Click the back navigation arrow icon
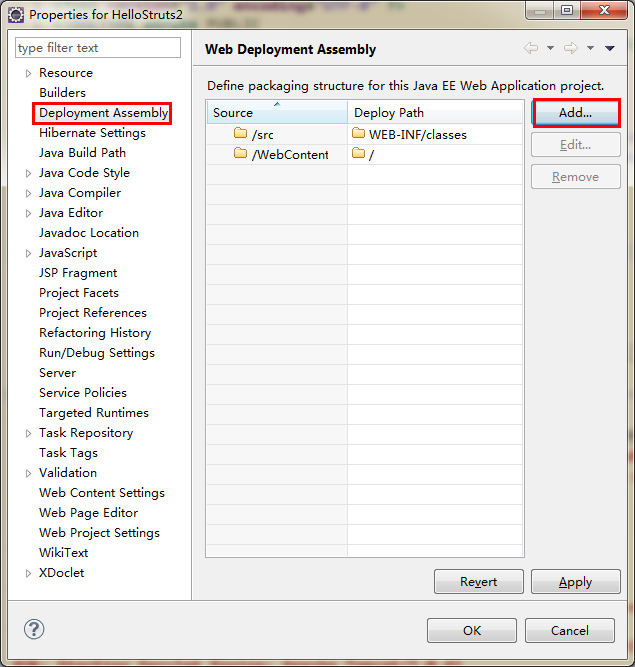The image size is (635, 667). [531, 48]
